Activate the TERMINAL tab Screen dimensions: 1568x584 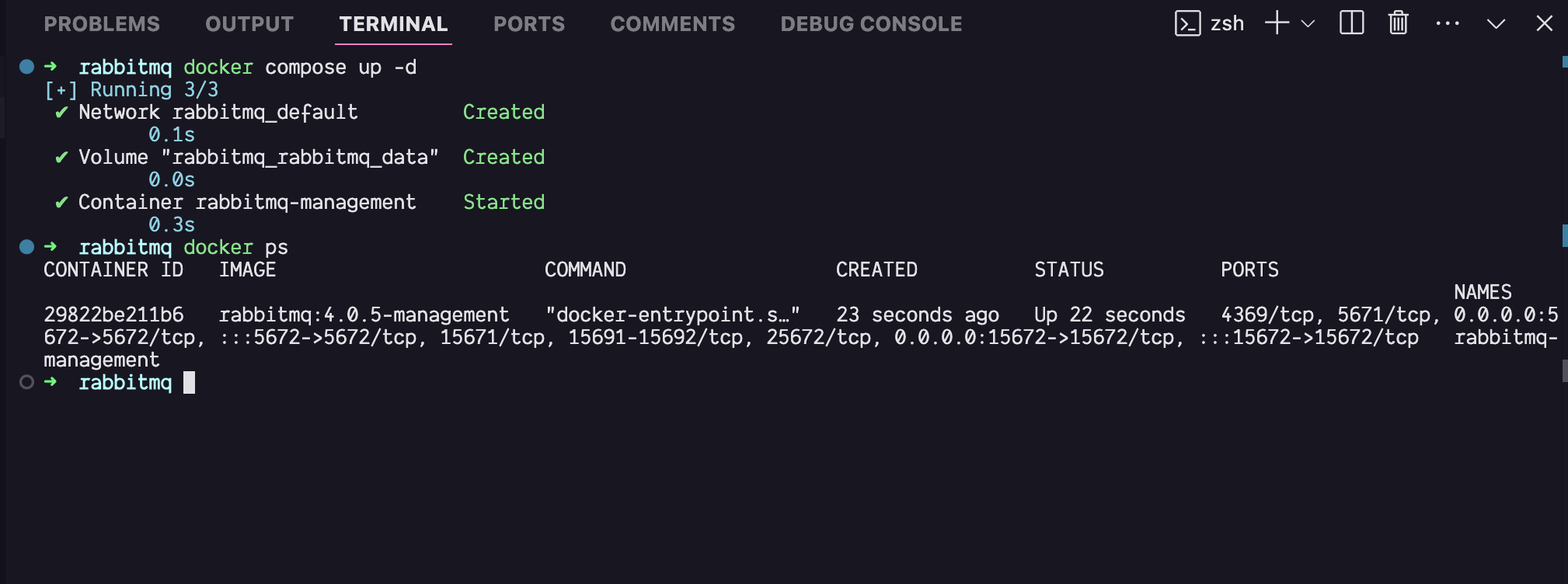coord(393,24)
